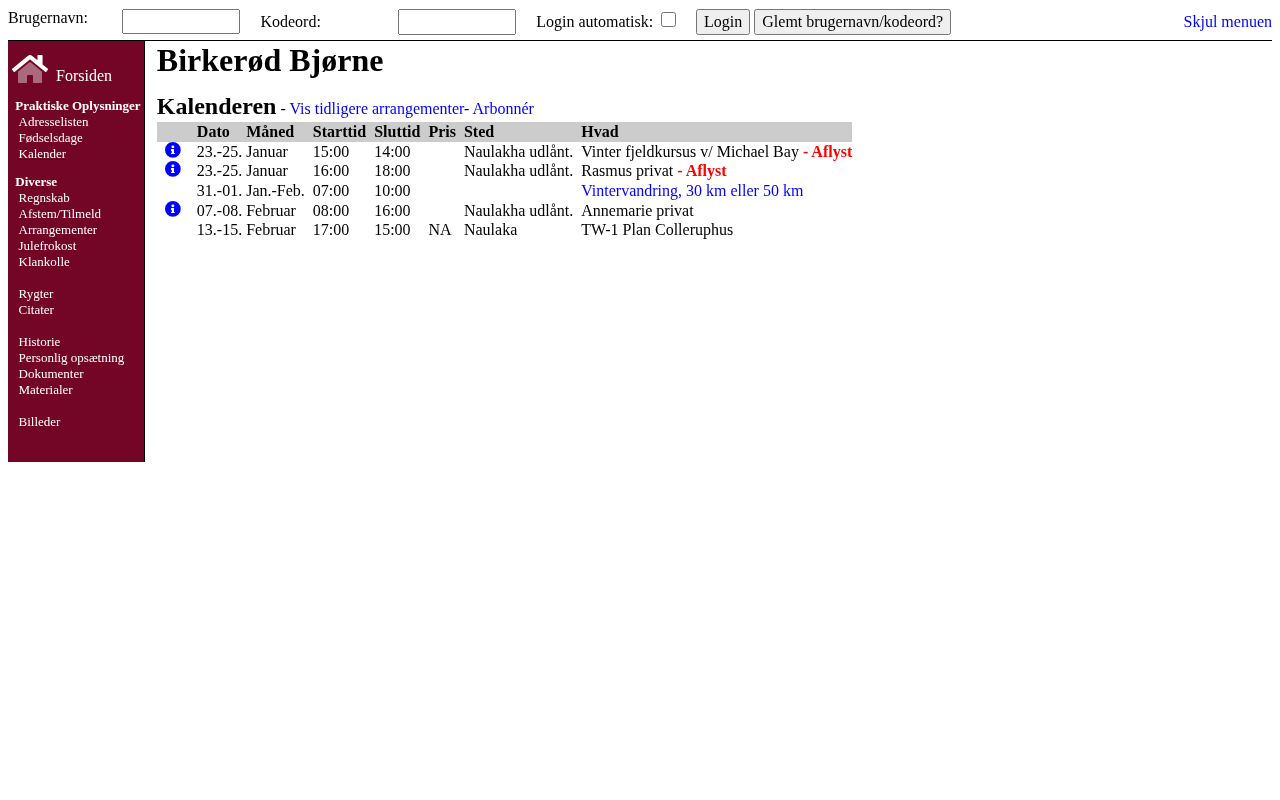The height and width of the screenshot is (800, 1280).
Task: Enable the Login automatisk checkbox
Action: (668, 19)
